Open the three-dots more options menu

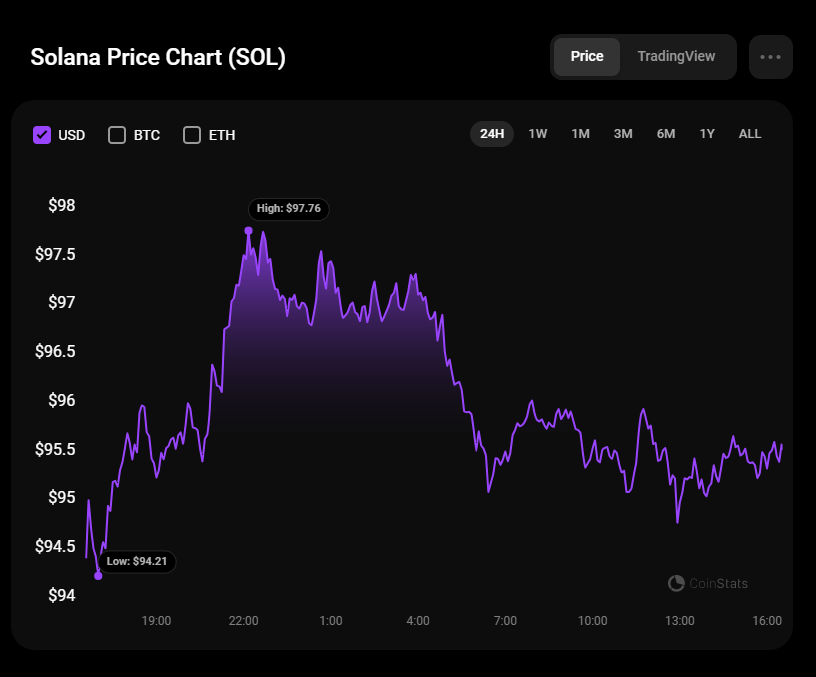coord(770,57)
